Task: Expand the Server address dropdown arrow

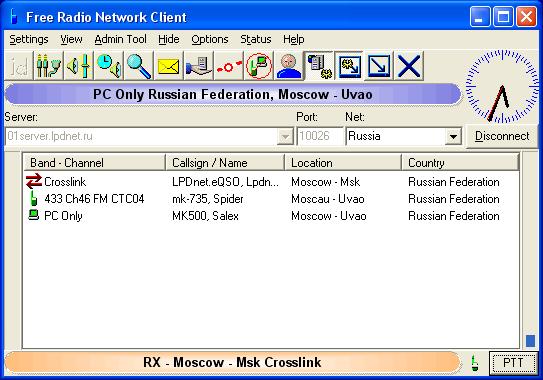Action: (x=285, y=136)
